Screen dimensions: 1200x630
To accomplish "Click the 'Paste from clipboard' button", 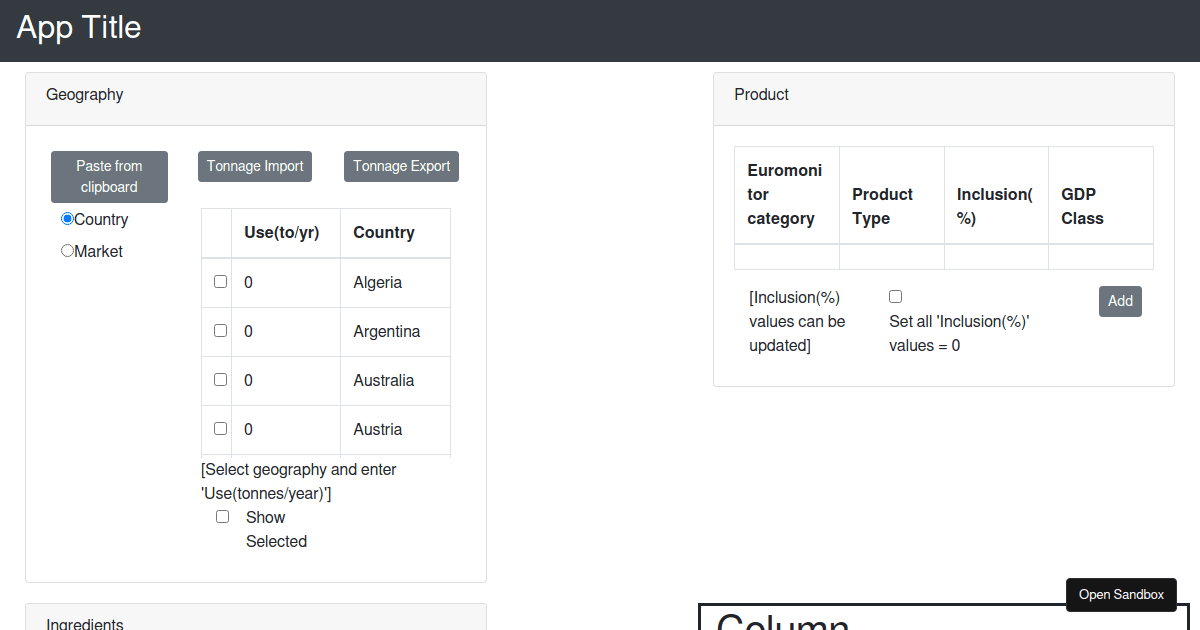I will 109,176.
